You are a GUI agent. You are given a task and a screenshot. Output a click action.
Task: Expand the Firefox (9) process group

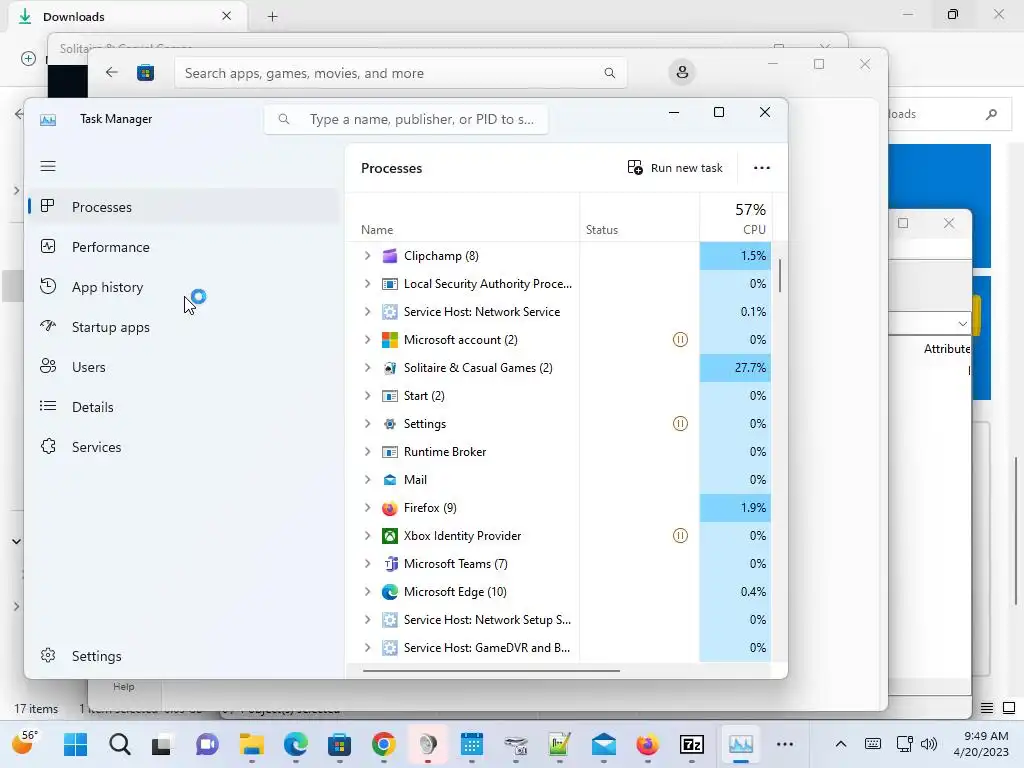[x=367, y=507]
